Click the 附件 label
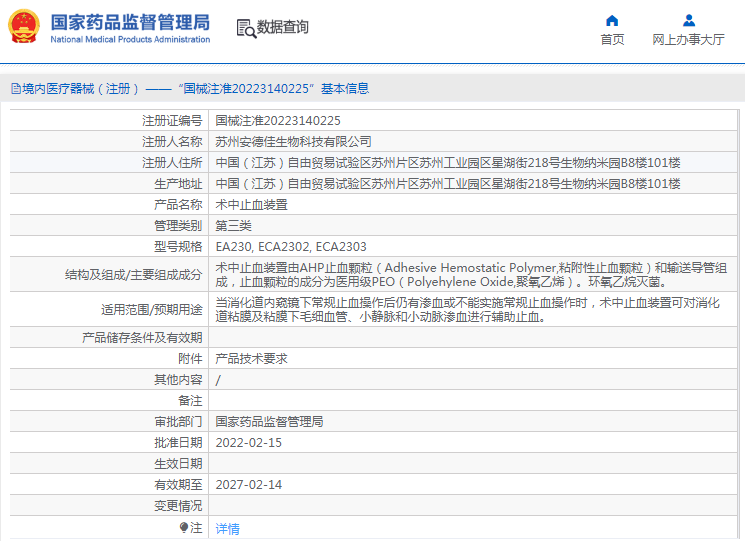Screen dimensions: 745x541 (x=190, y=359)
